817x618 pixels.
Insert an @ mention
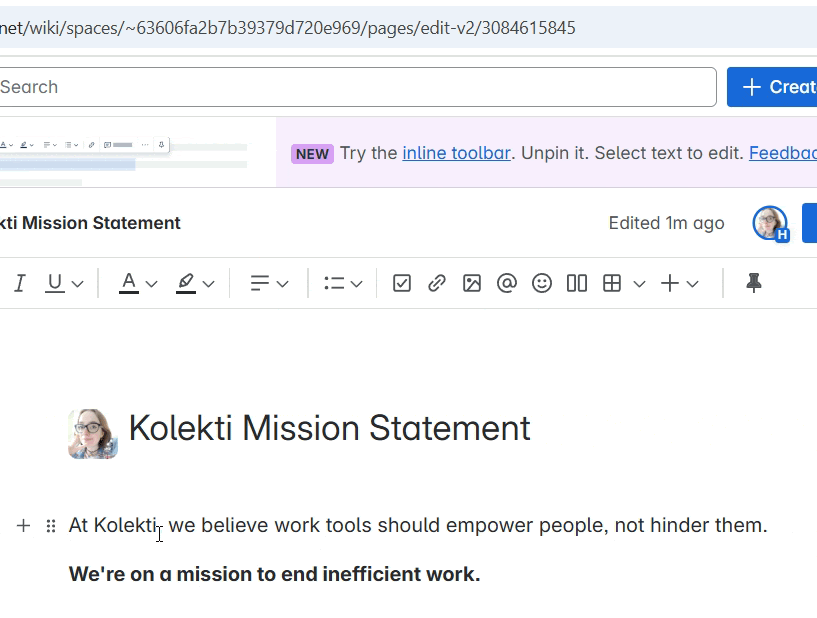coord(507,283)
